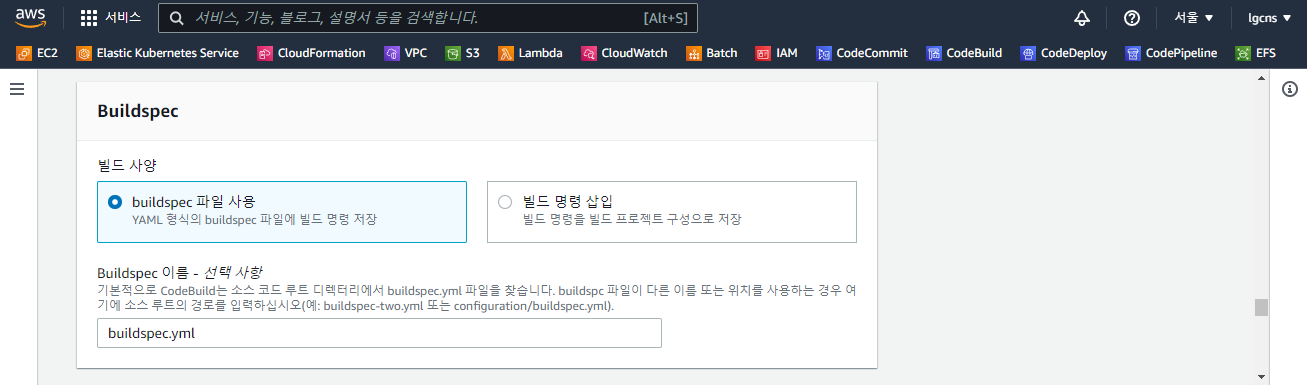Open Lambda service shortcut

click(x=530, y=53)
